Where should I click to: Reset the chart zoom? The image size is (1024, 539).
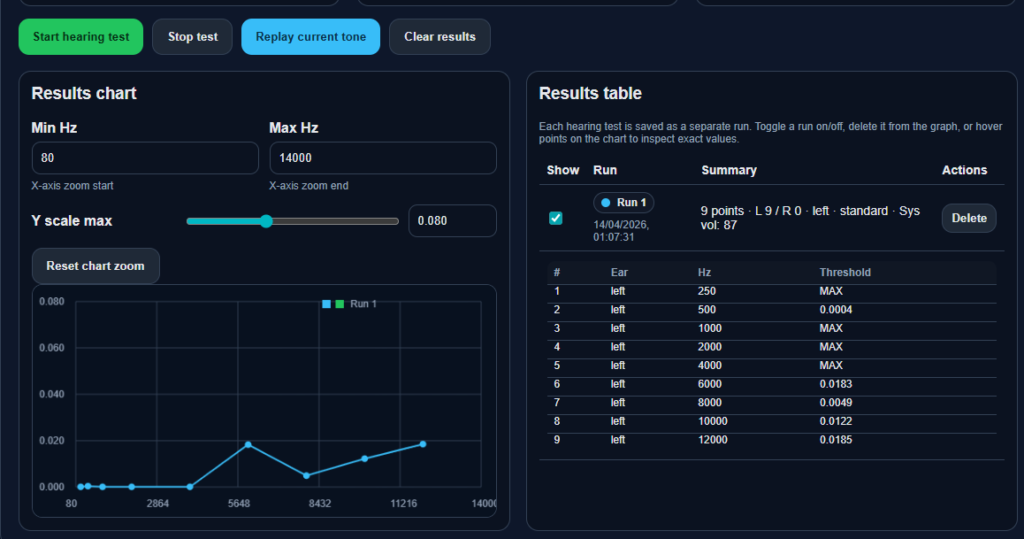(x=95, y=266)
